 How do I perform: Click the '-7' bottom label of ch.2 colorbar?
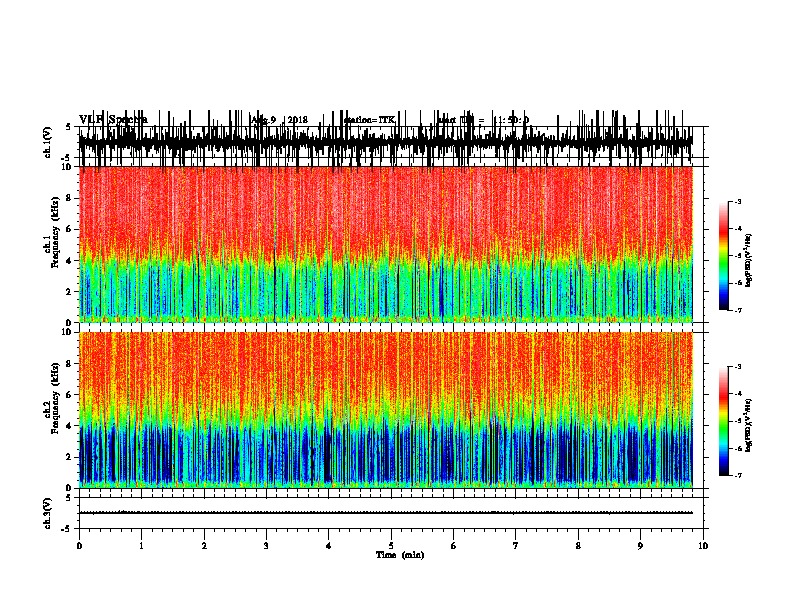click(738, 476)
